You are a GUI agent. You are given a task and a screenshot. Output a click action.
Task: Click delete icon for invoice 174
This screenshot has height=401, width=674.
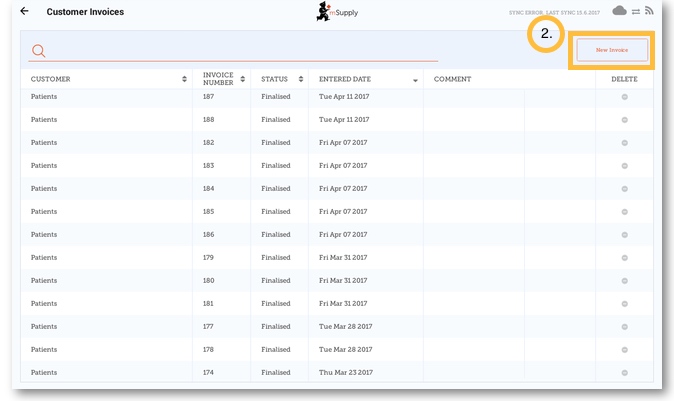click(625, 373)
